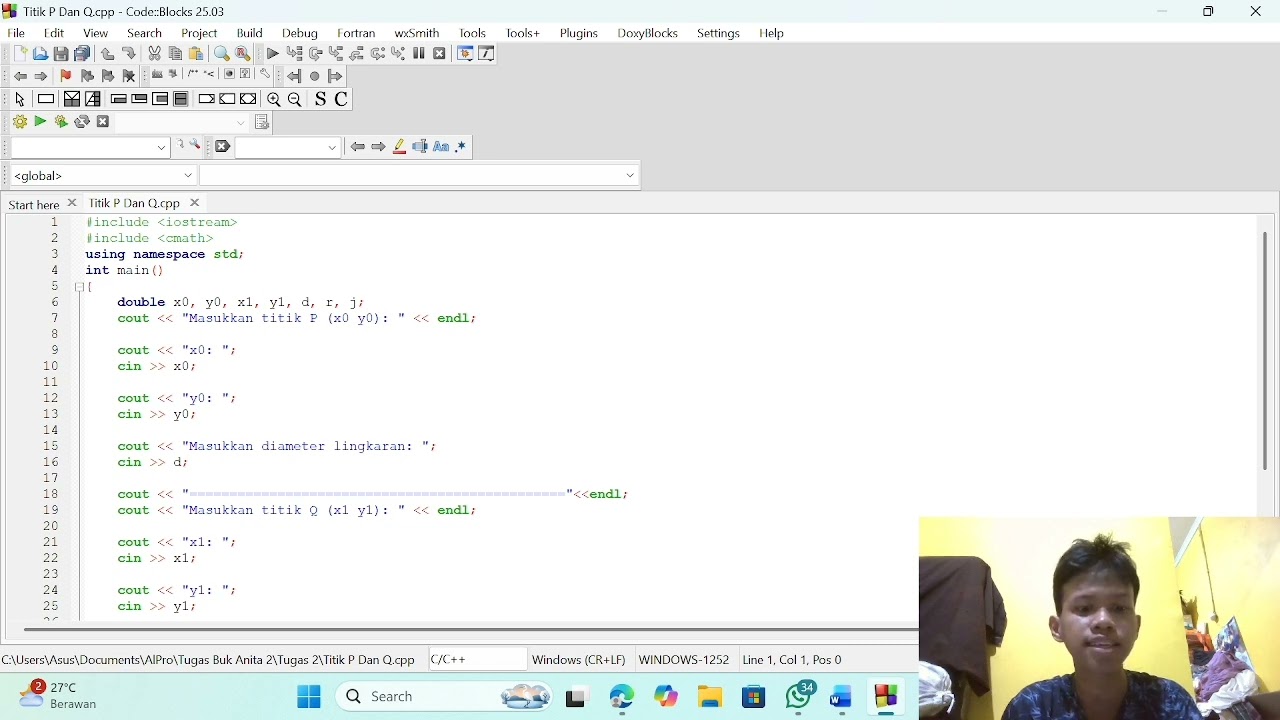Click taskbar Search box

(x=446, y=697)
